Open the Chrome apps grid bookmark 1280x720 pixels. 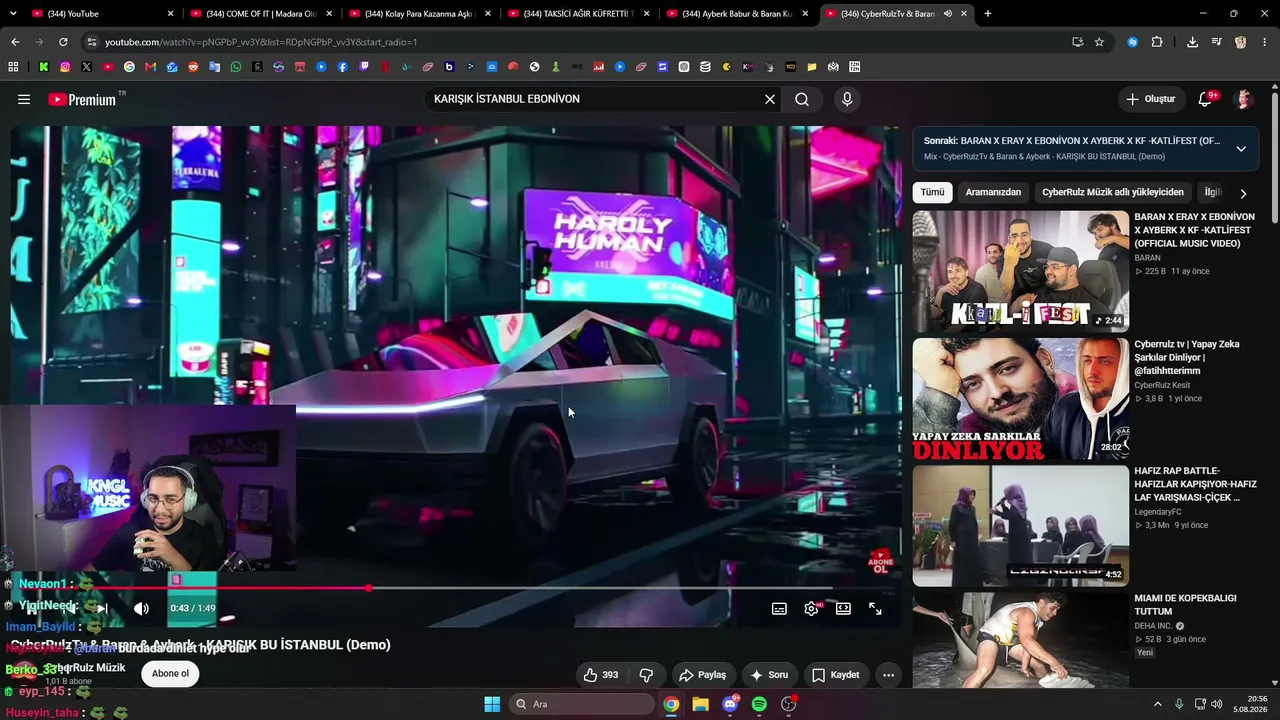coord(13,67)
